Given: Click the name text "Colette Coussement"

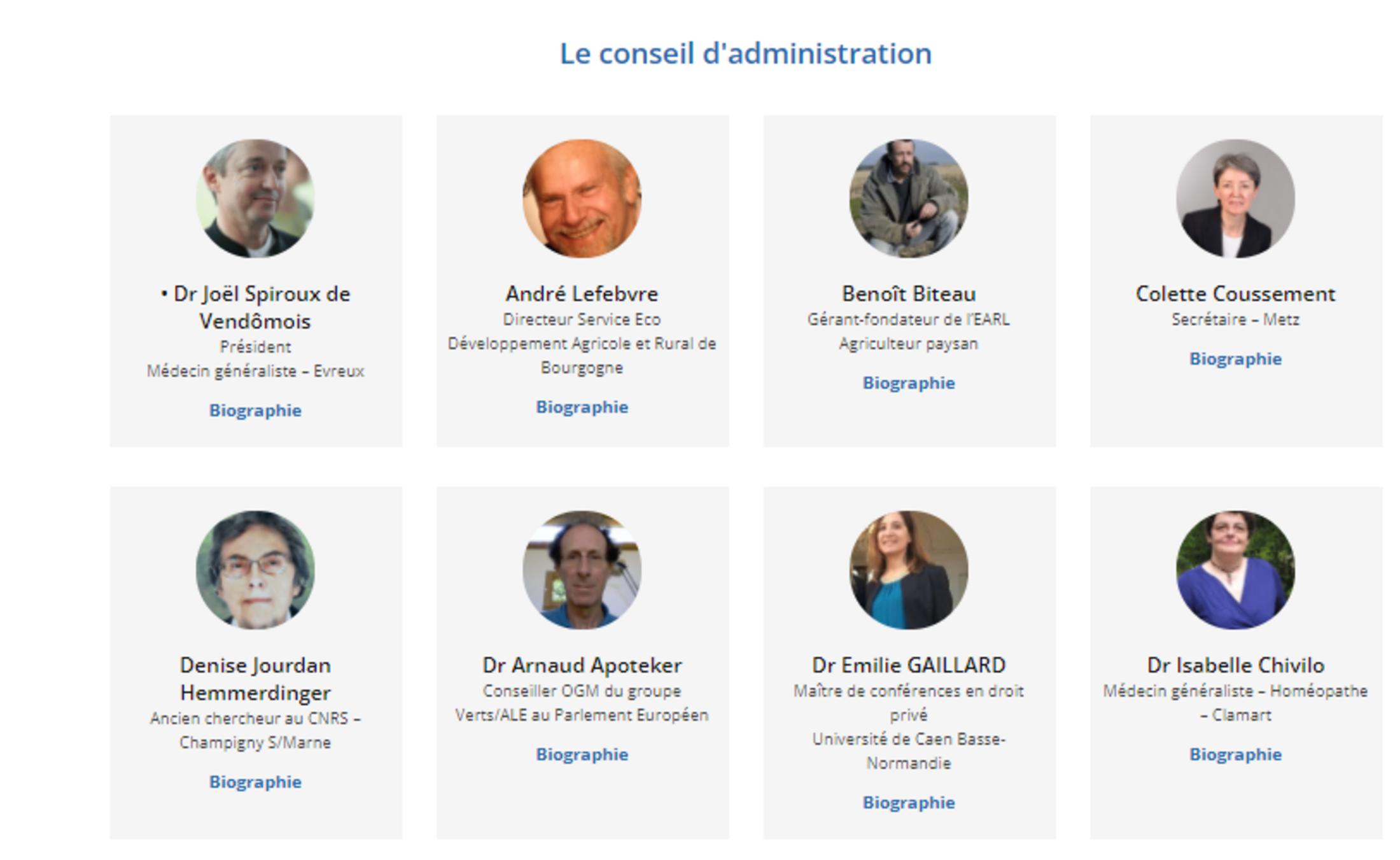Looking at the screenshot, I should pyautogui.click(x=1235, y=294).
